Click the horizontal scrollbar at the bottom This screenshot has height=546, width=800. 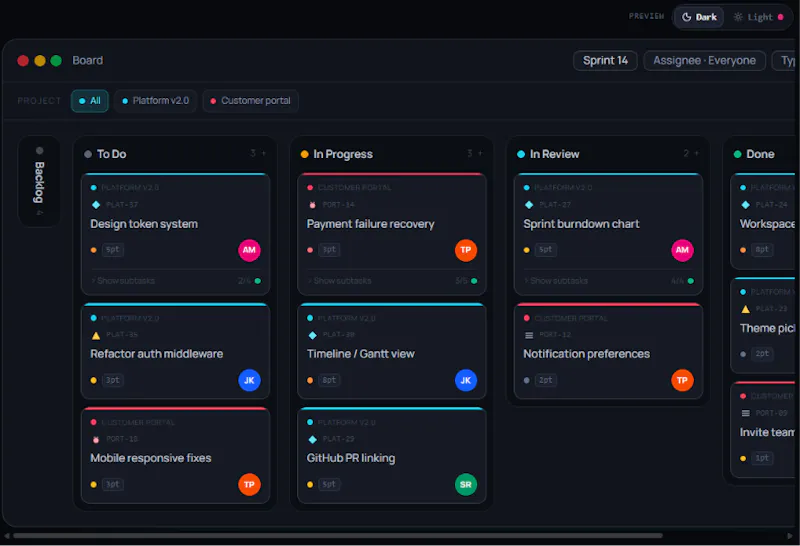coord(338,536)
